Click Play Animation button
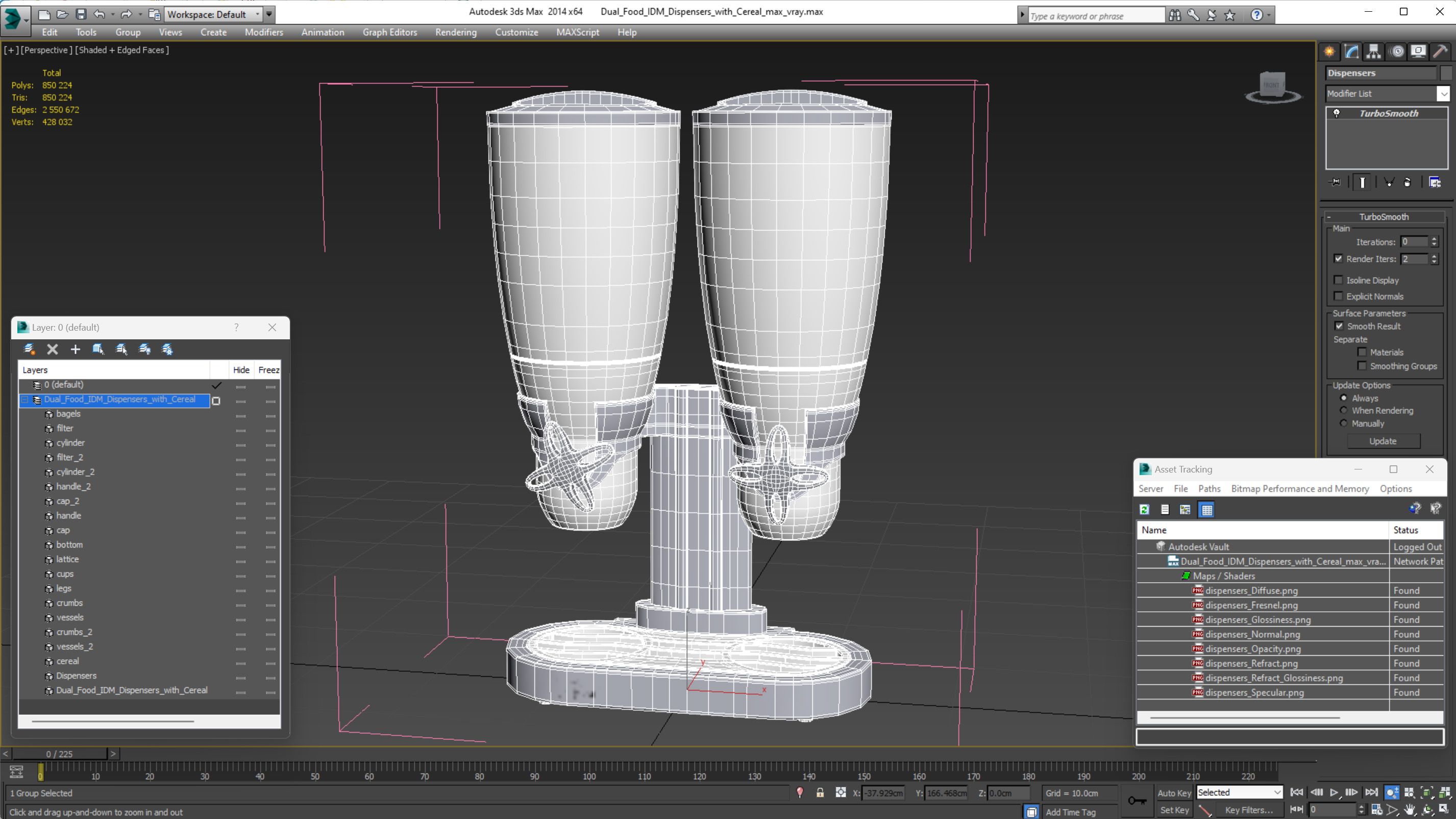The image size is (1456, 819). click(x=1335, y=792)
